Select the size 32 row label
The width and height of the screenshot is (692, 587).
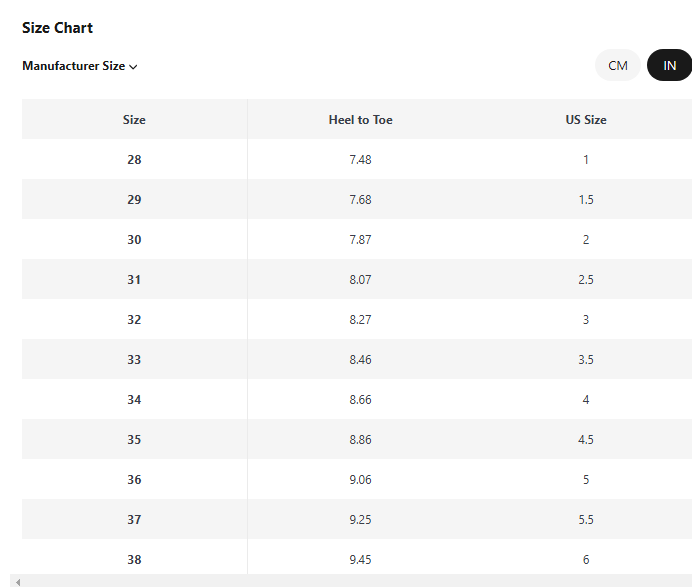pyautogui.click(x=134, y=320)
